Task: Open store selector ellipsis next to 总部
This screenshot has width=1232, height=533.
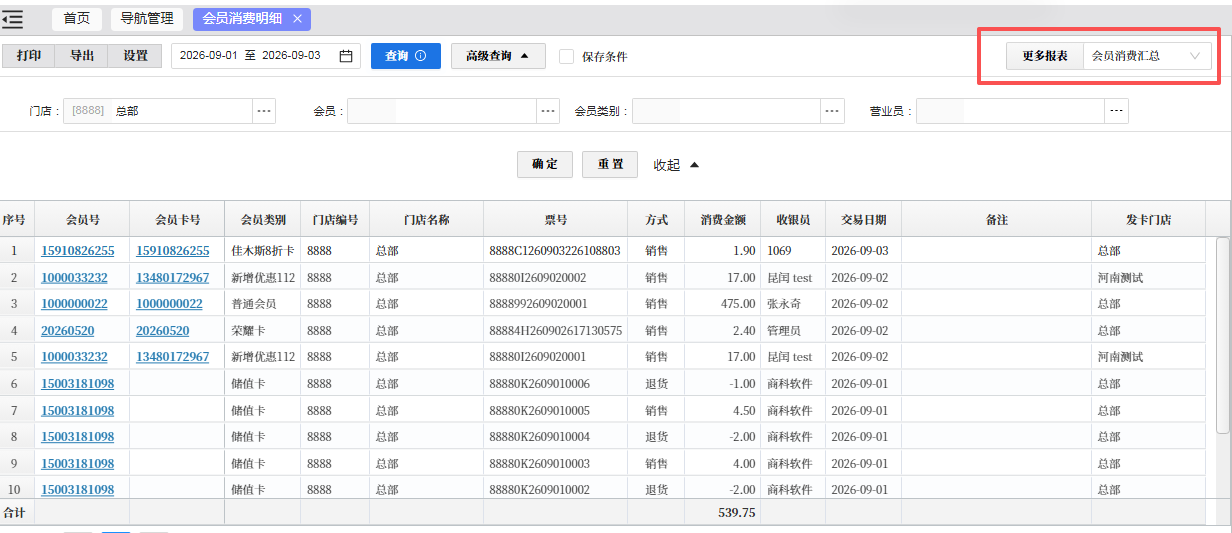Action: click(x=264, y=111)
